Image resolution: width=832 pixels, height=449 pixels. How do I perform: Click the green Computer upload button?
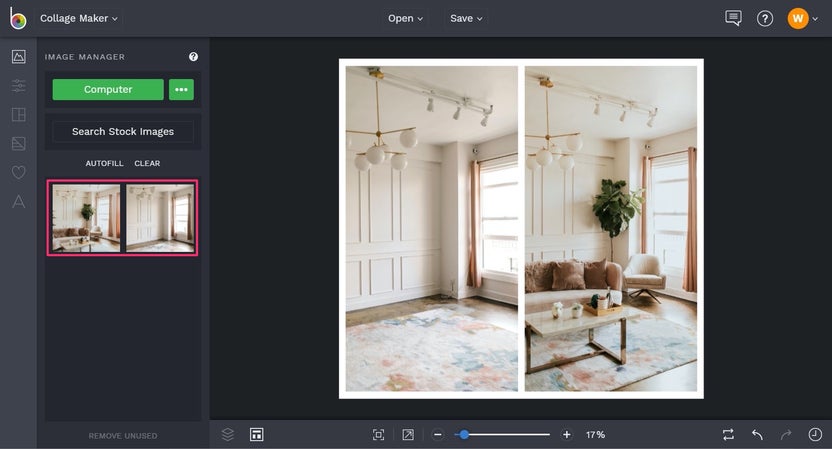[108, 89]
